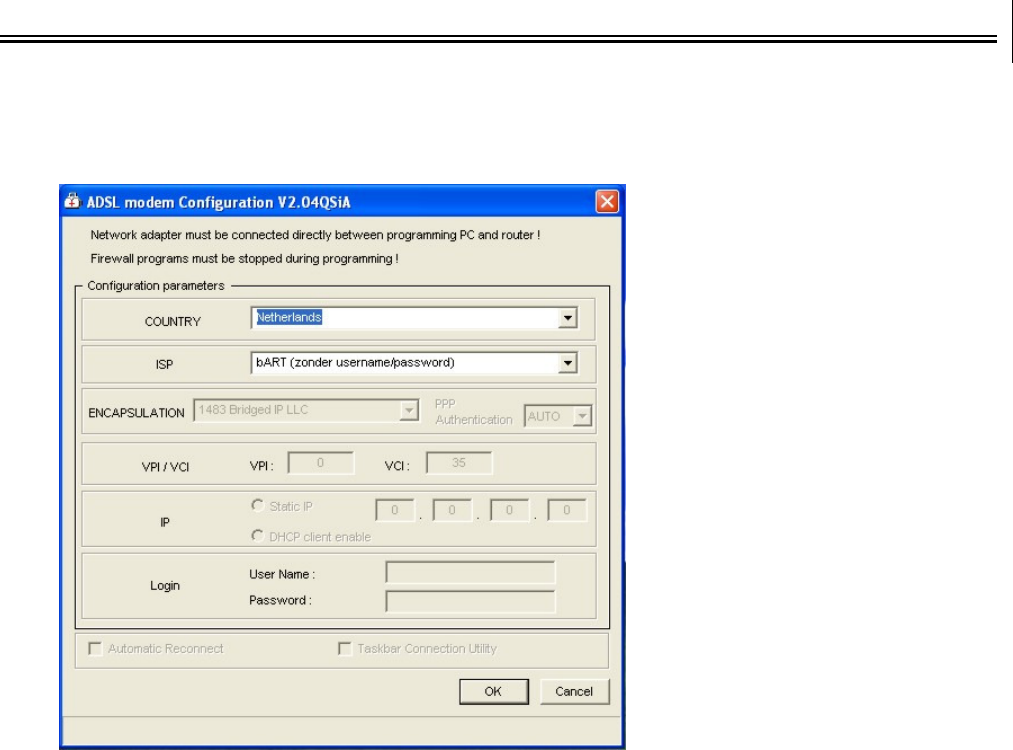The width and height of the screenshot is (1013, 750).
Task: Toggle the Taskbar Connection Utility checkbox
Action: (x=344, y=649)
